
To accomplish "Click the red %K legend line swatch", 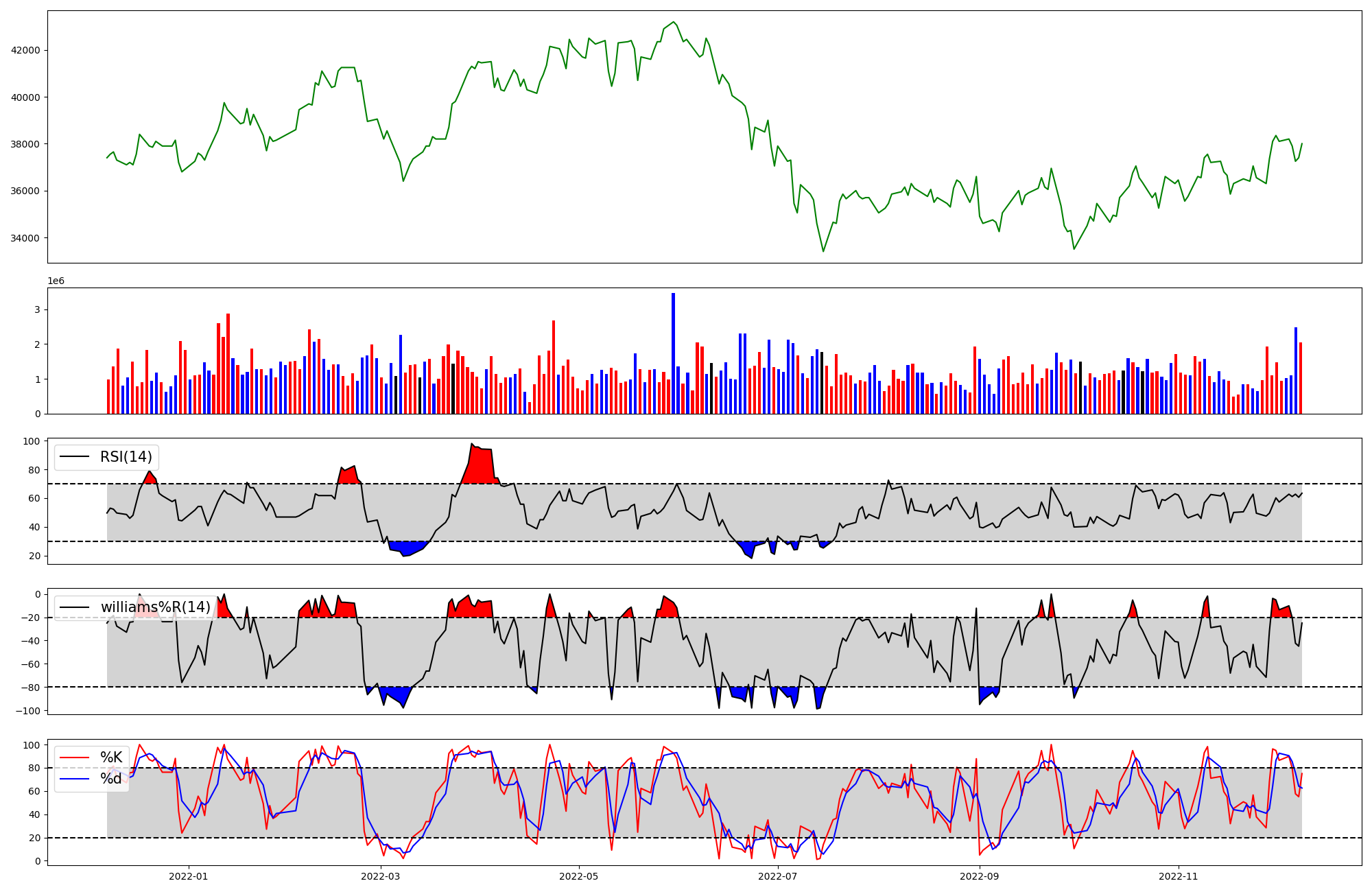I will click(x=75, y=758).
